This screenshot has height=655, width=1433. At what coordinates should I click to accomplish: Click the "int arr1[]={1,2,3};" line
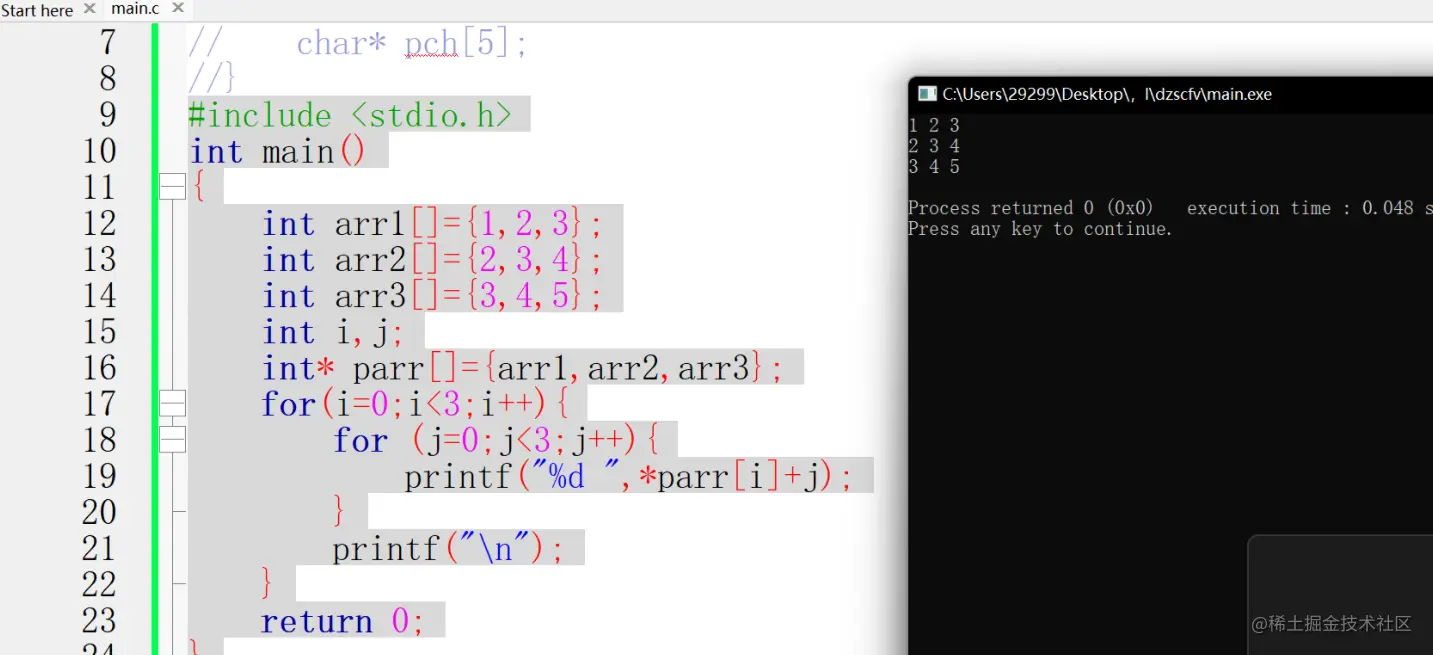[432, 224]
